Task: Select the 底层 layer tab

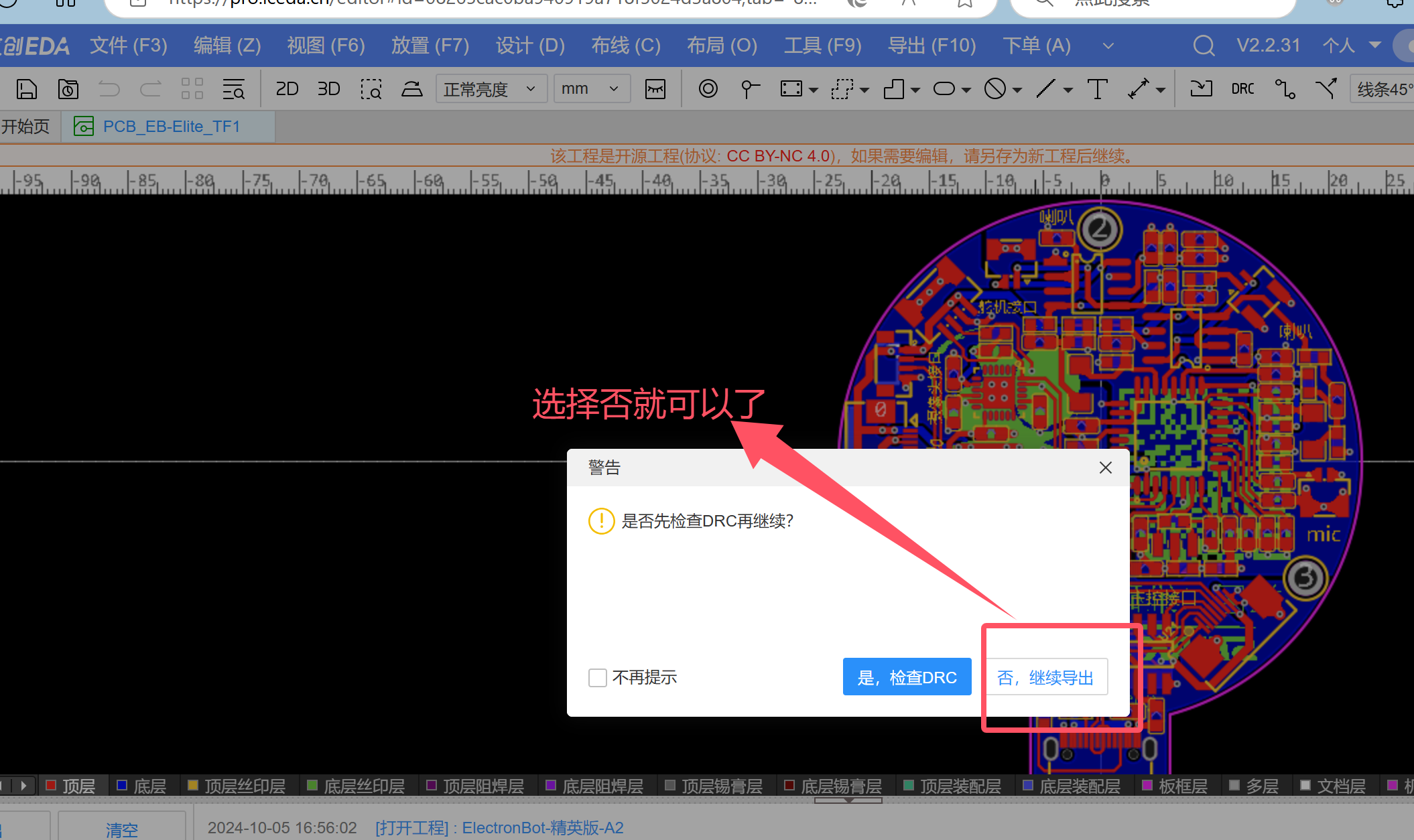Action: [142, 786]
